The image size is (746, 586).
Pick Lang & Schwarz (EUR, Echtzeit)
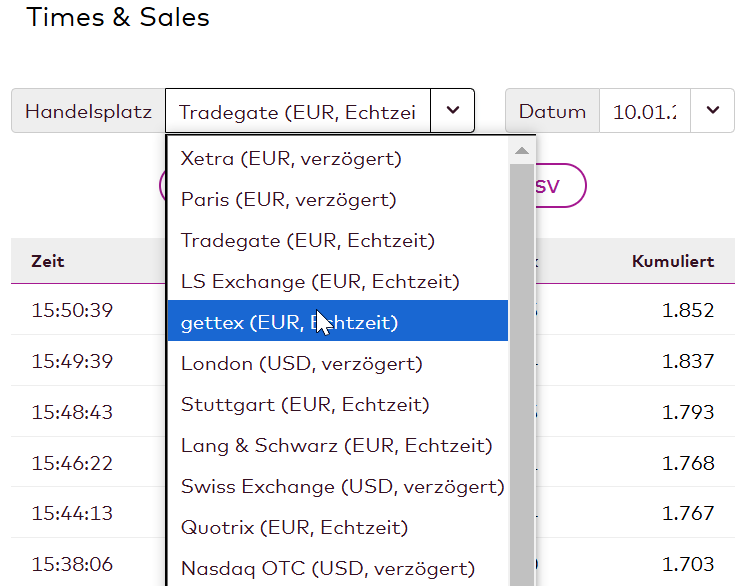tap(338, 445)
